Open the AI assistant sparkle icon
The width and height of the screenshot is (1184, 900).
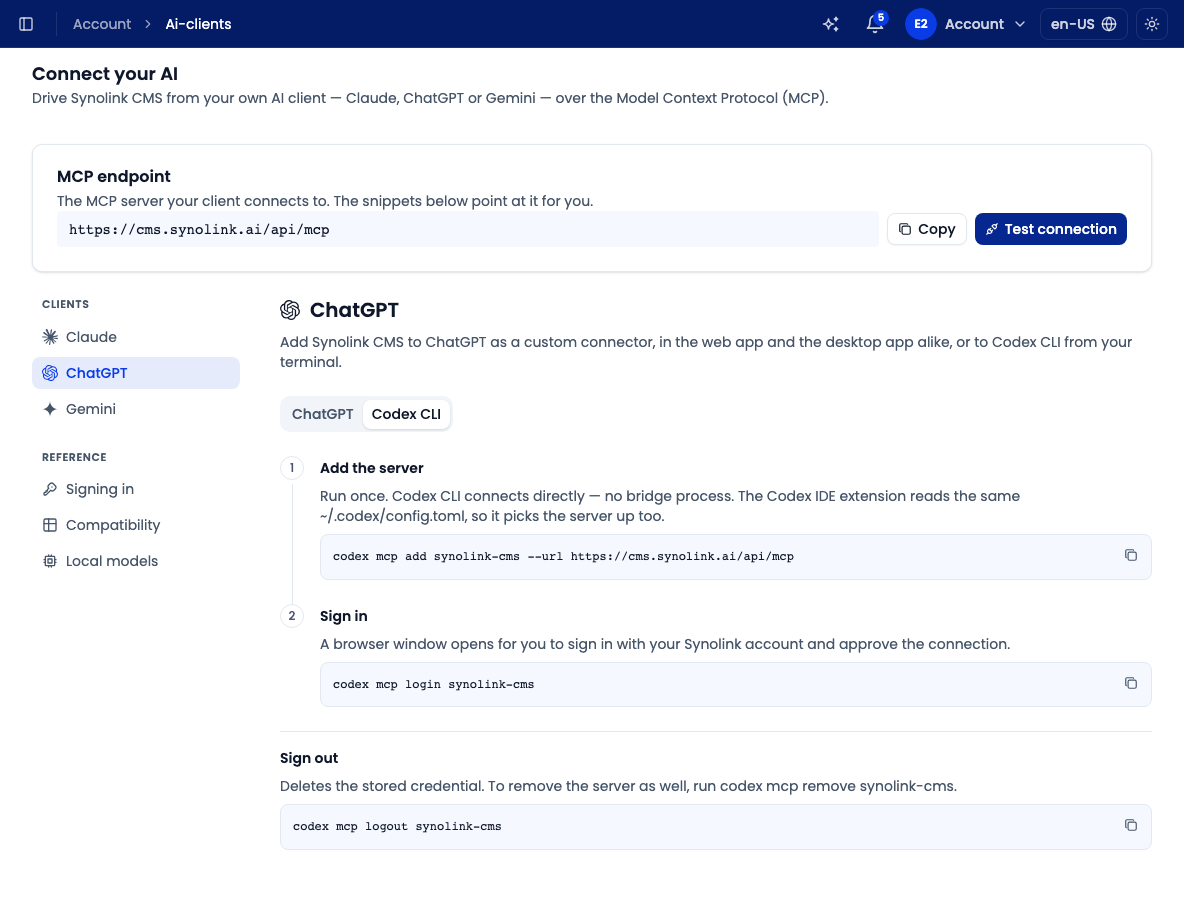[x=831, y=24]
